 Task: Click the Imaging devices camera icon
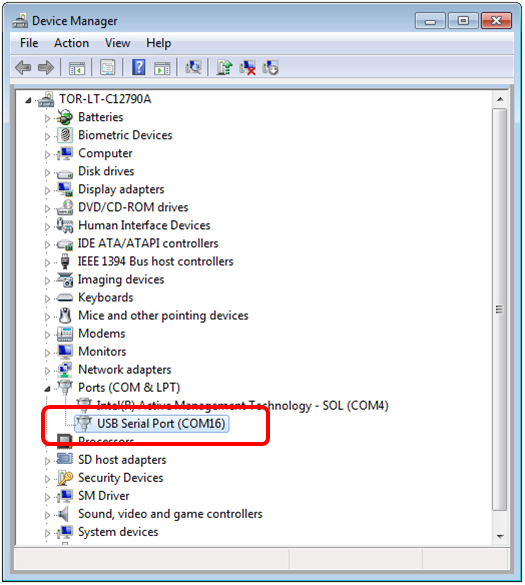click(65, 279)
